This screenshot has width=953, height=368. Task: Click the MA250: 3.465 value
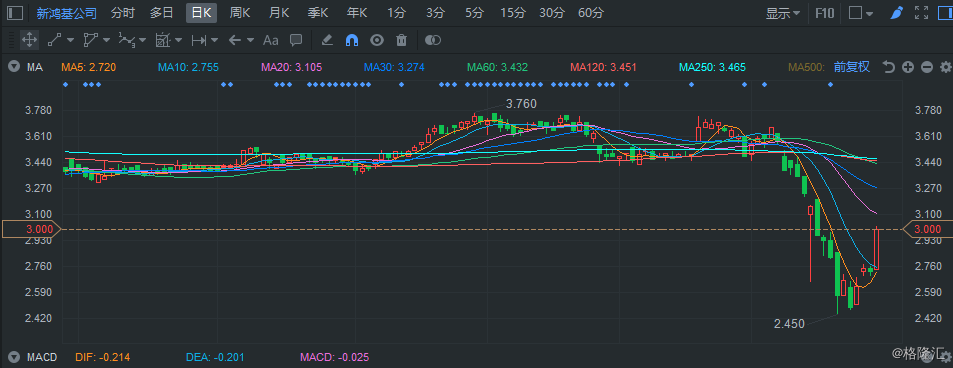(x=712, y=67)
